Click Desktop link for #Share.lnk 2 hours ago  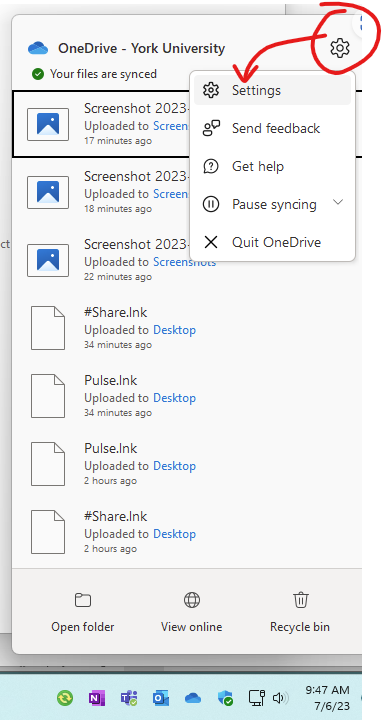coord(175,534)
